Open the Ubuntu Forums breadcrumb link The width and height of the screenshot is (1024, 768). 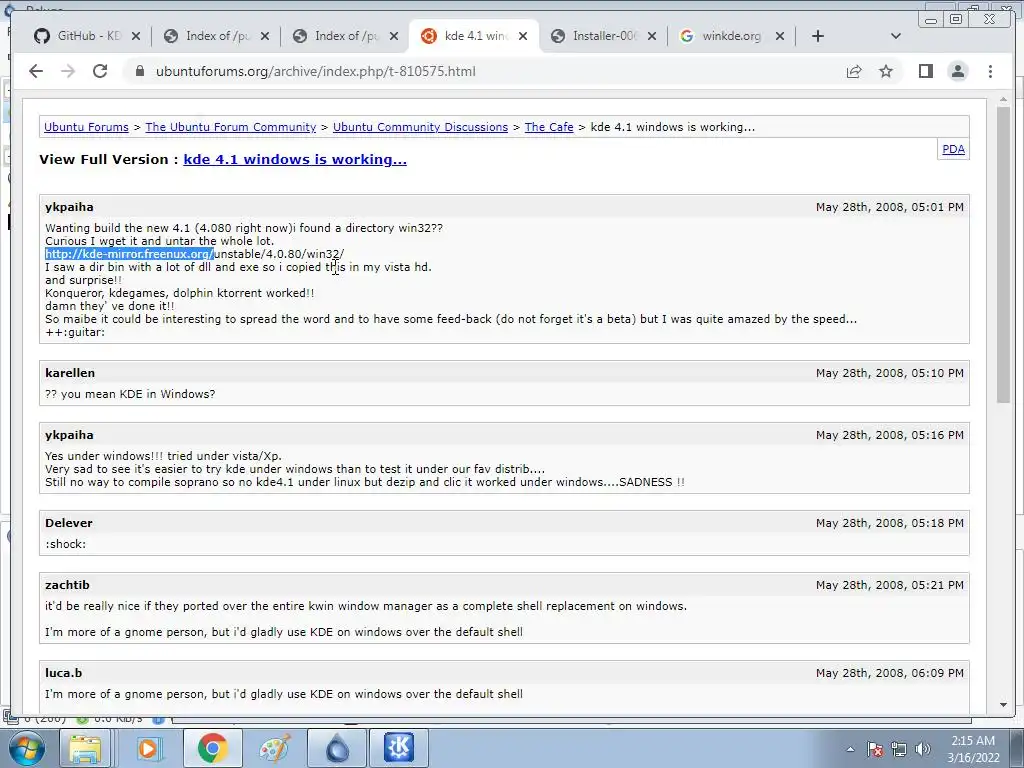pos(86,127)
